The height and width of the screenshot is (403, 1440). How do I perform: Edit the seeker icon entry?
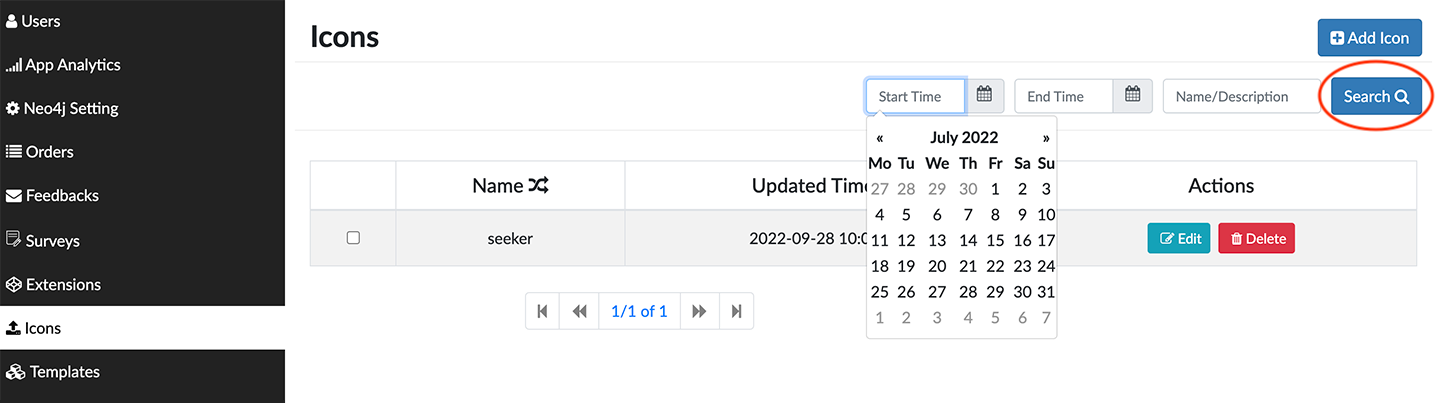[x=1179, y=238]
